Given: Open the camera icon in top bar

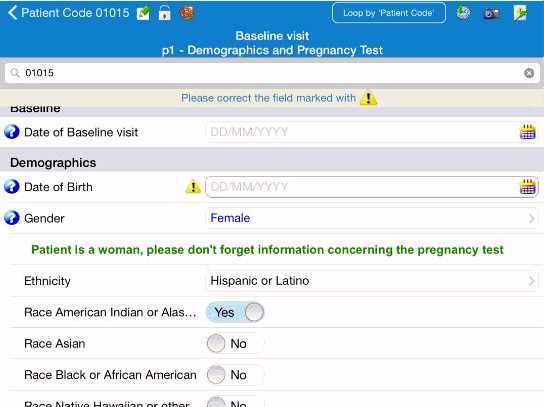Looking at the screenshot, I should pos(491,13).
